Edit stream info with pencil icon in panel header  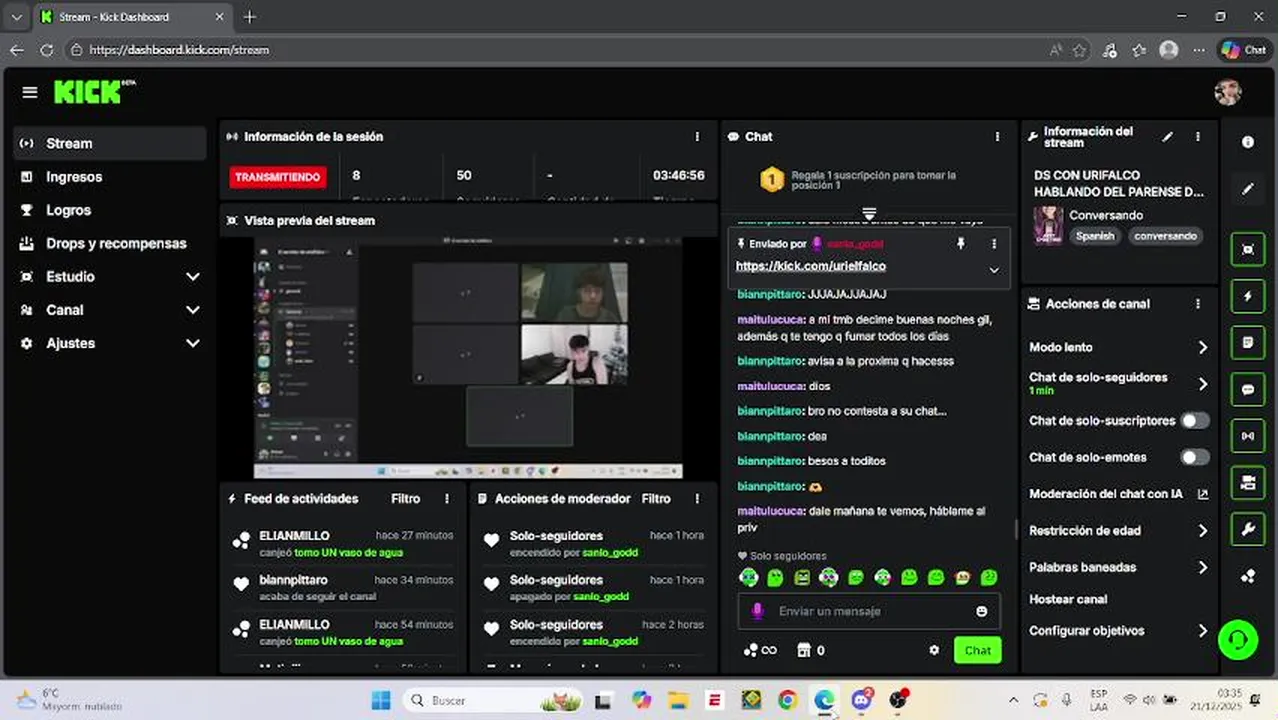pyautogui.click(x=1167, y=137)
